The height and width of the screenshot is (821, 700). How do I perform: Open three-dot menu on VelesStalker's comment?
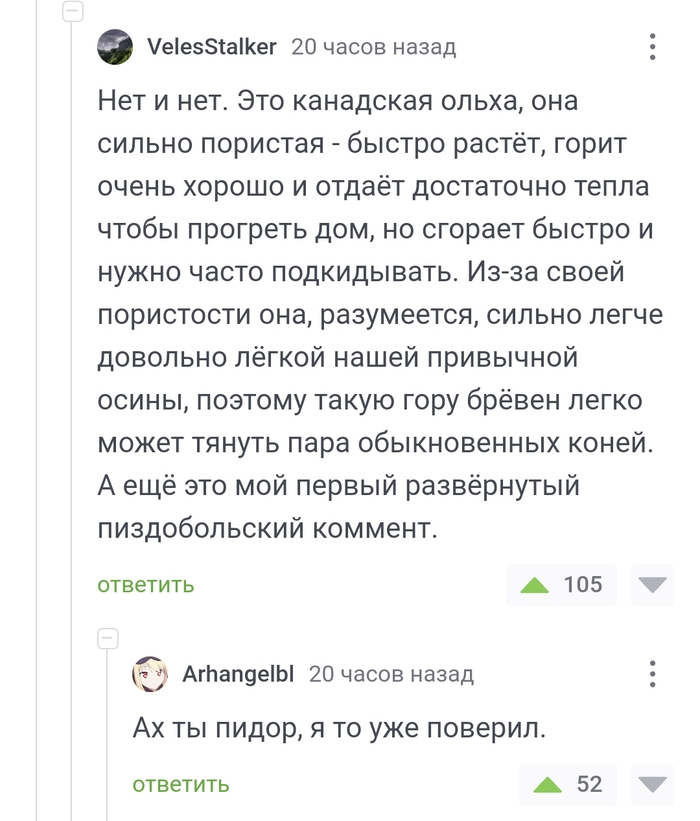pos(652,47)
